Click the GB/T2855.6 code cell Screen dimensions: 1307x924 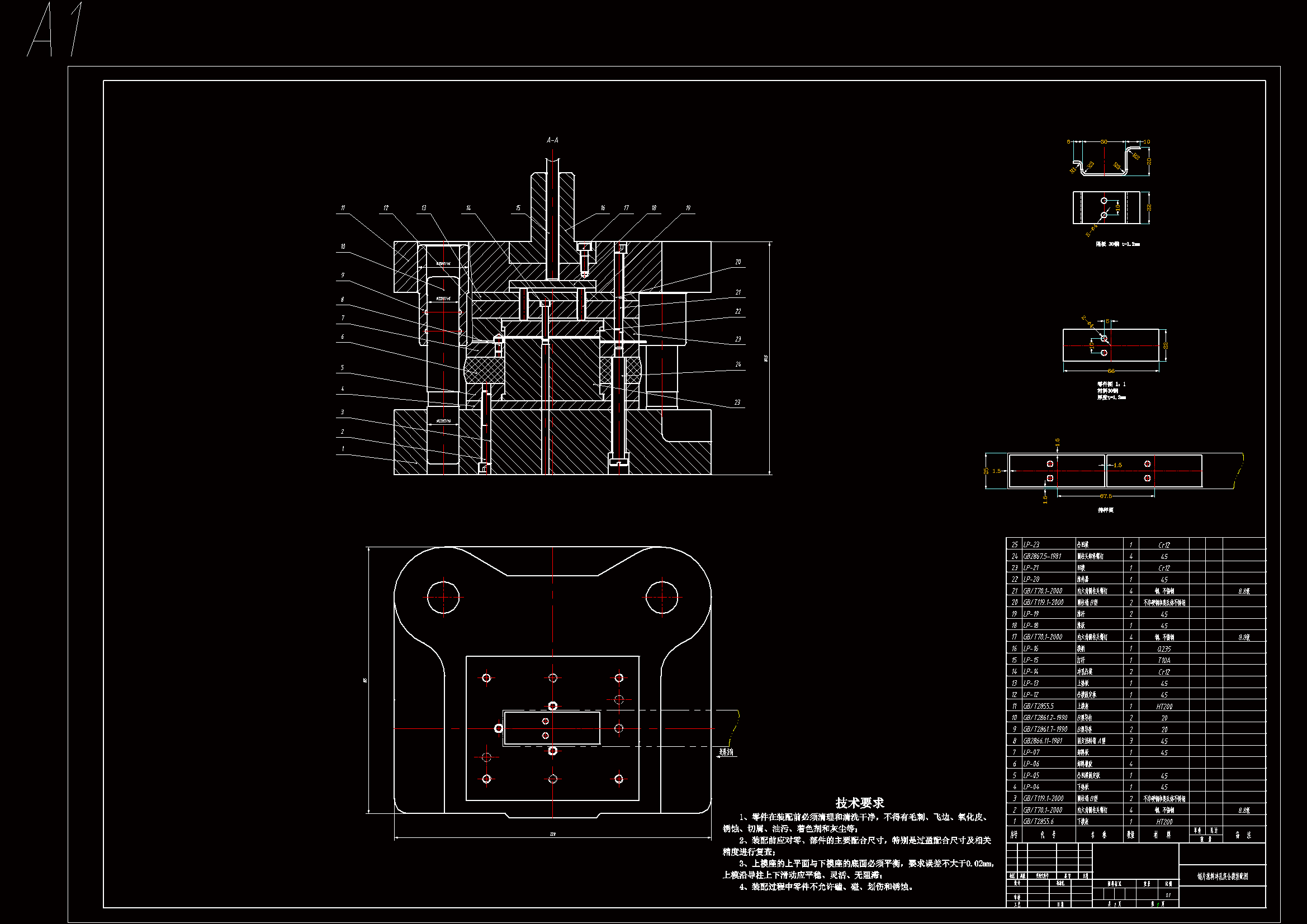(x=1039, y=822)
